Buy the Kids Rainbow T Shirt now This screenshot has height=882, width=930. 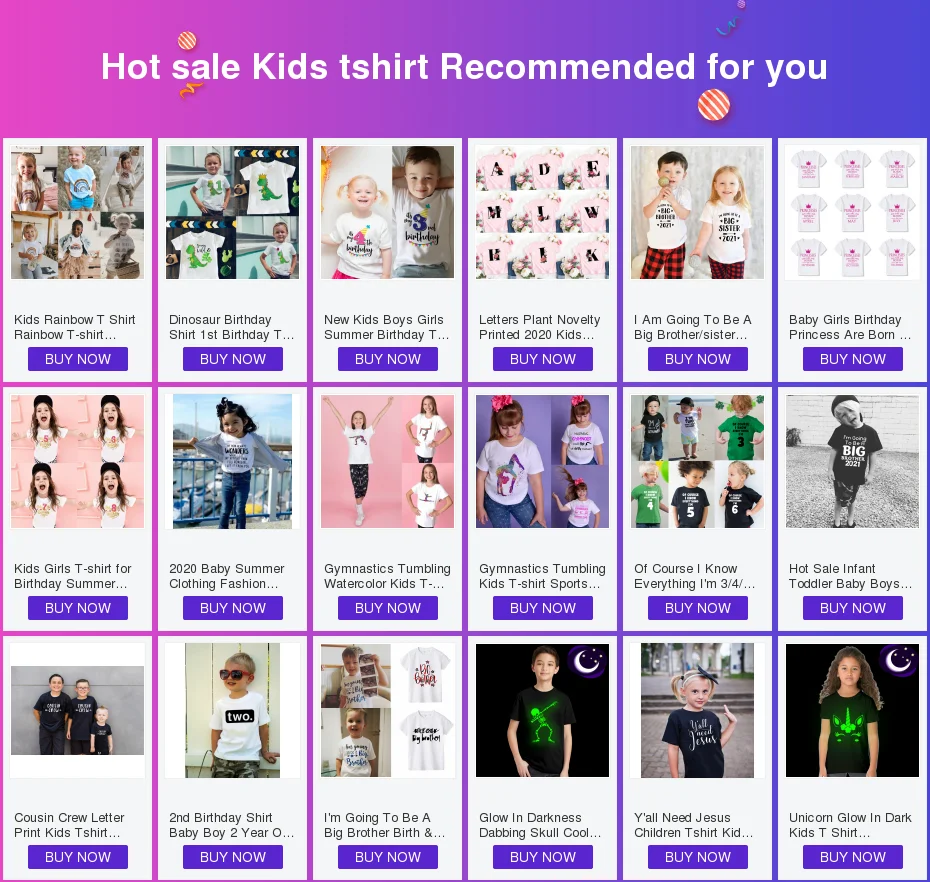click(78, 359)
